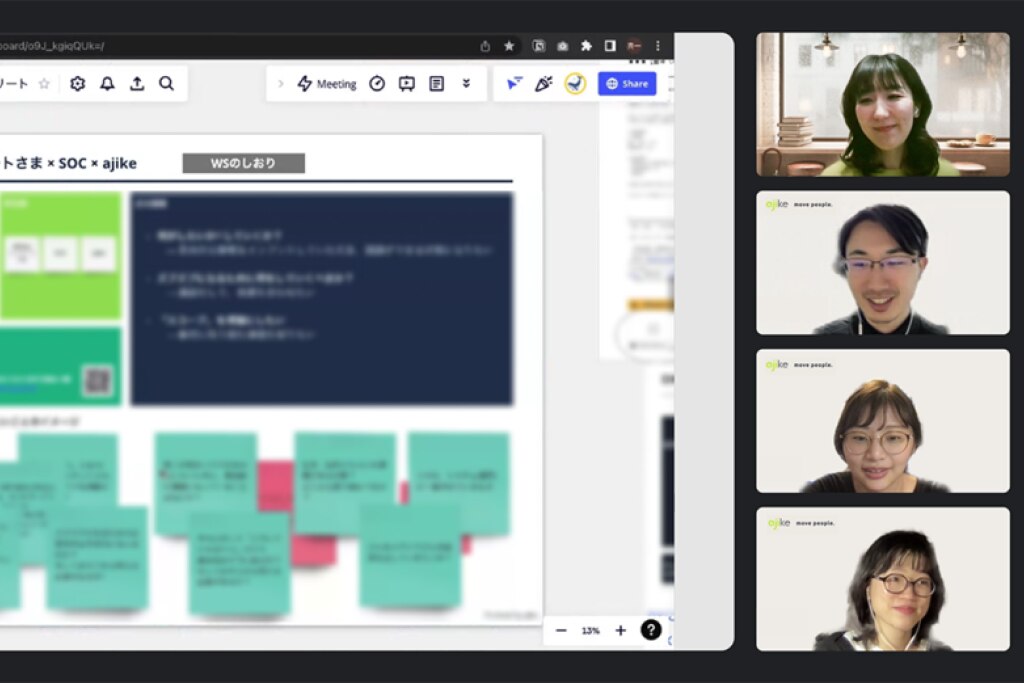Open the help question mark button
This screenshot has width=1024, height=683.
[x=650, y=629]
